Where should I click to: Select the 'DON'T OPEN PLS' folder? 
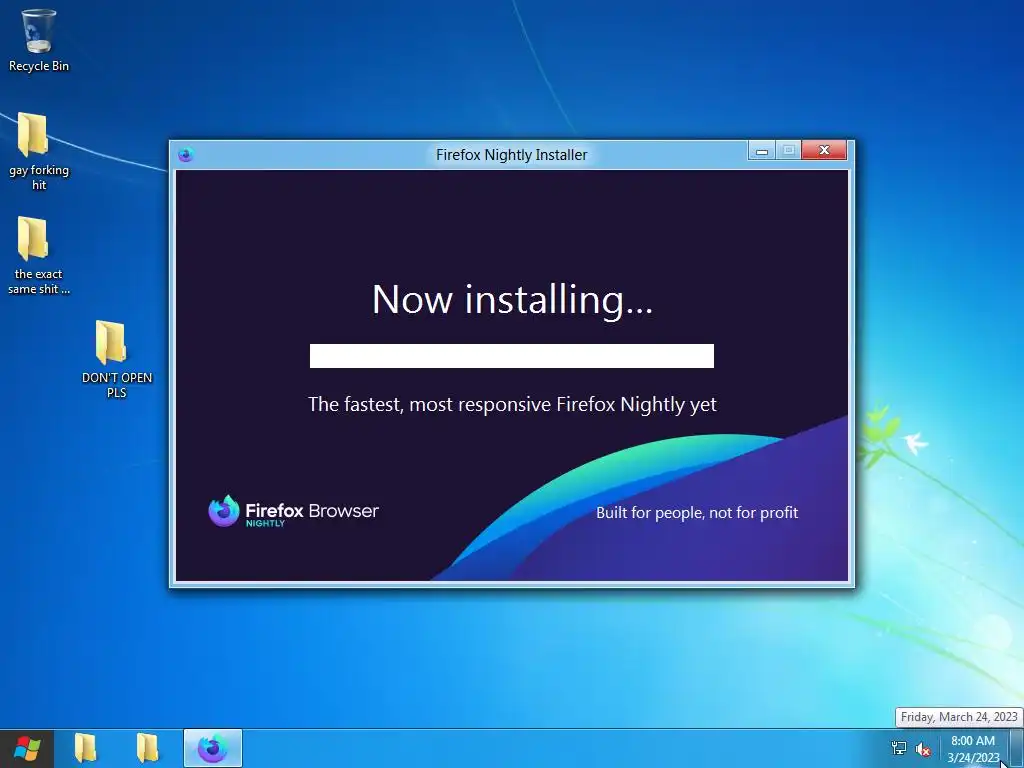point(116,359)
